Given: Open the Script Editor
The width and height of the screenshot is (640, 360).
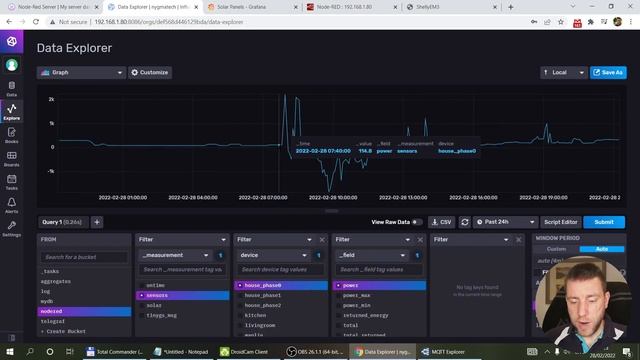Looking at the screenshot, I should coord(561,222).
